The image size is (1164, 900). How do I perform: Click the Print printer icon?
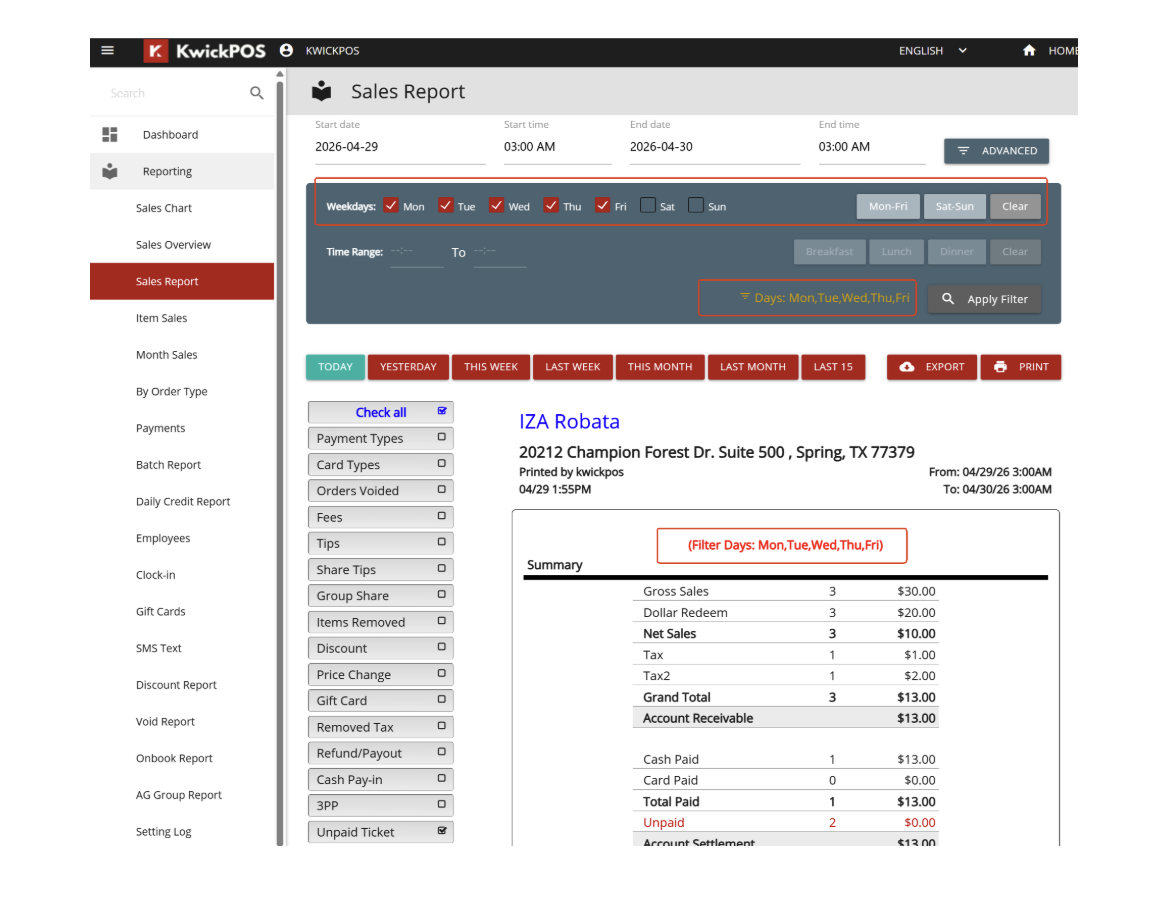pos(1001,367)
